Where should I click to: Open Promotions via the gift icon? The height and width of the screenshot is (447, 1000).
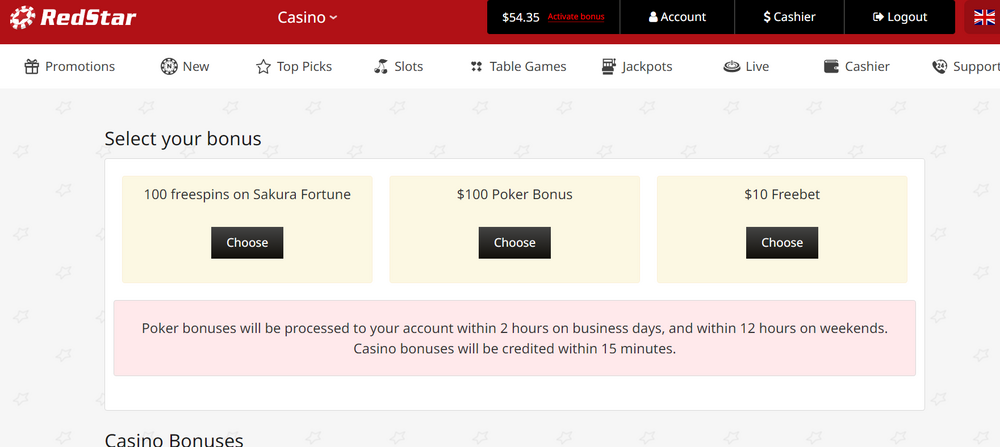pyautogui.click(x=32, y=66)
